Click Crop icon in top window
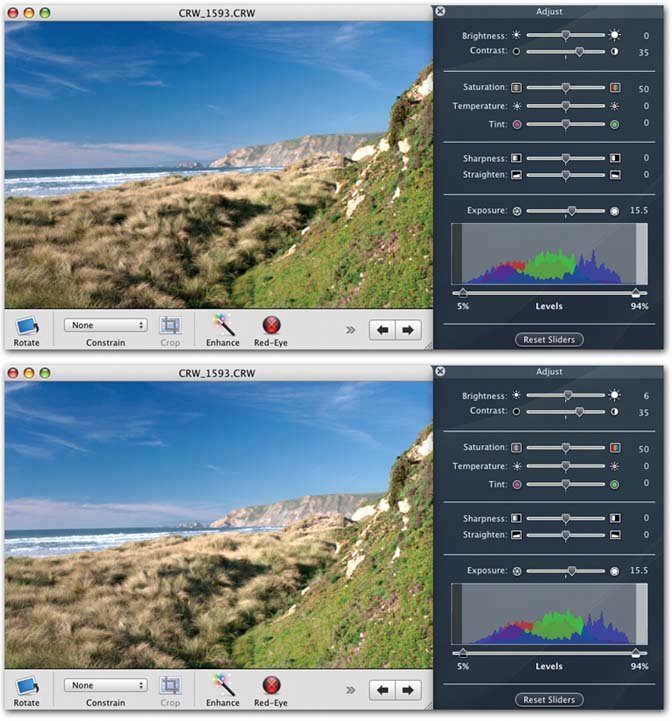The height and width of the screenshot is (721, 672). click(170, 326)
